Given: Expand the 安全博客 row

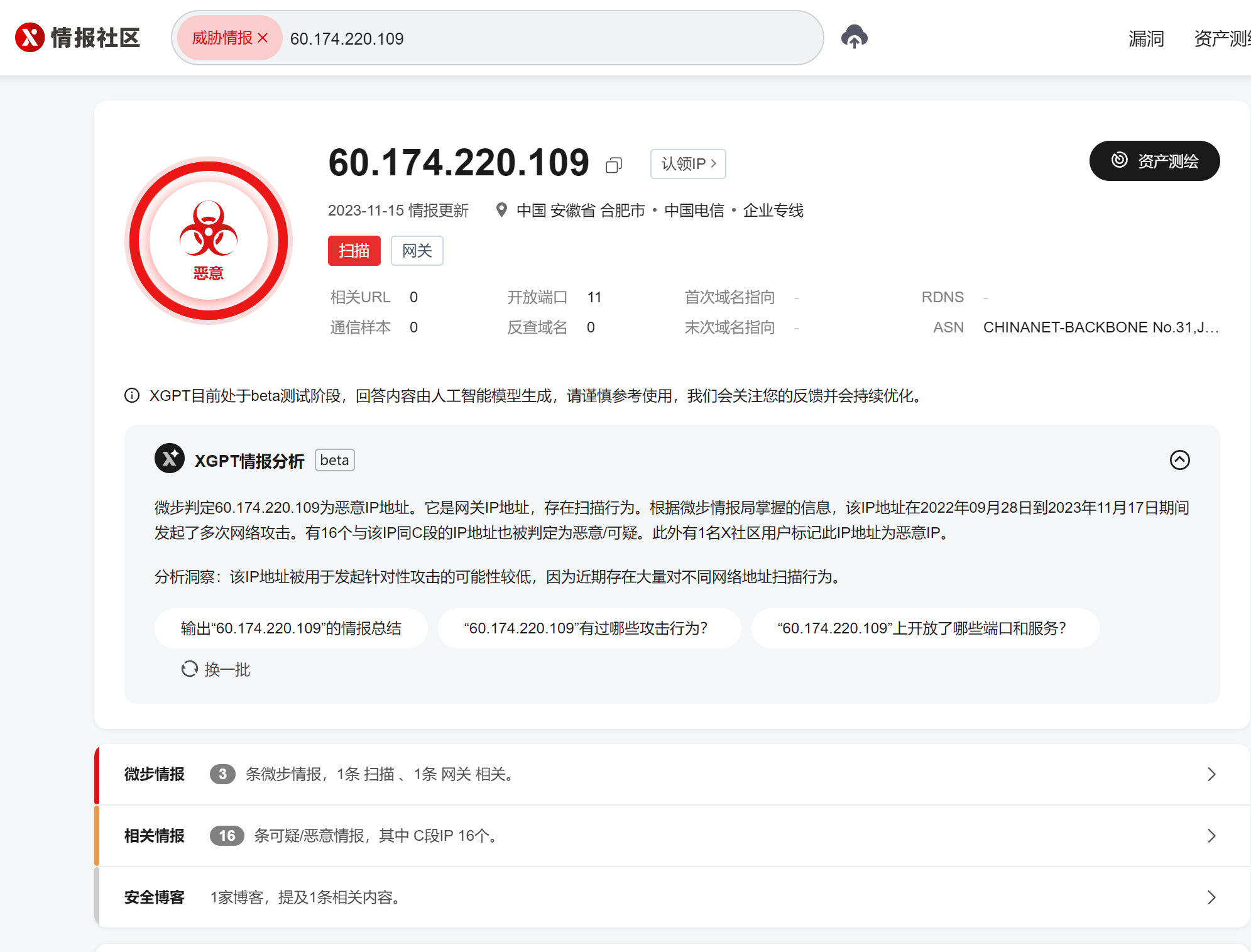Looking at the screenshot, I should point(1211,897).
